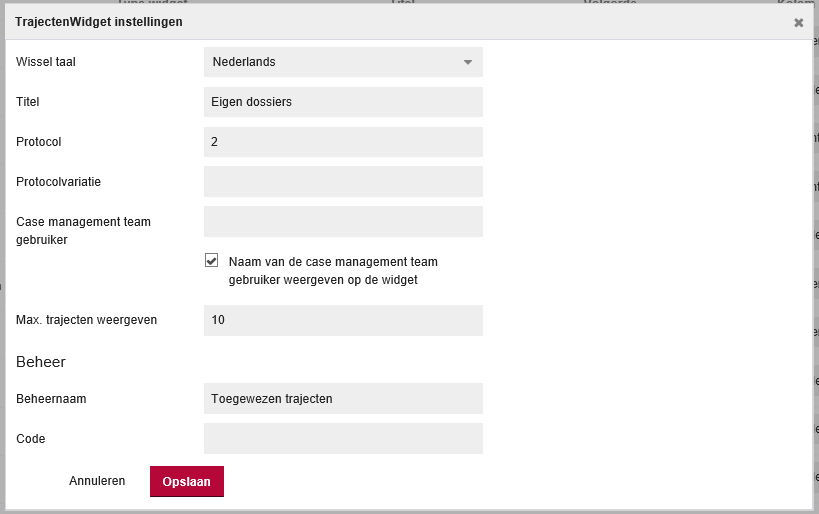This screenshot has height=514, width=819.
Task: Close the TrajectenWidget instellingen dialog
Action: click(798, 23)
